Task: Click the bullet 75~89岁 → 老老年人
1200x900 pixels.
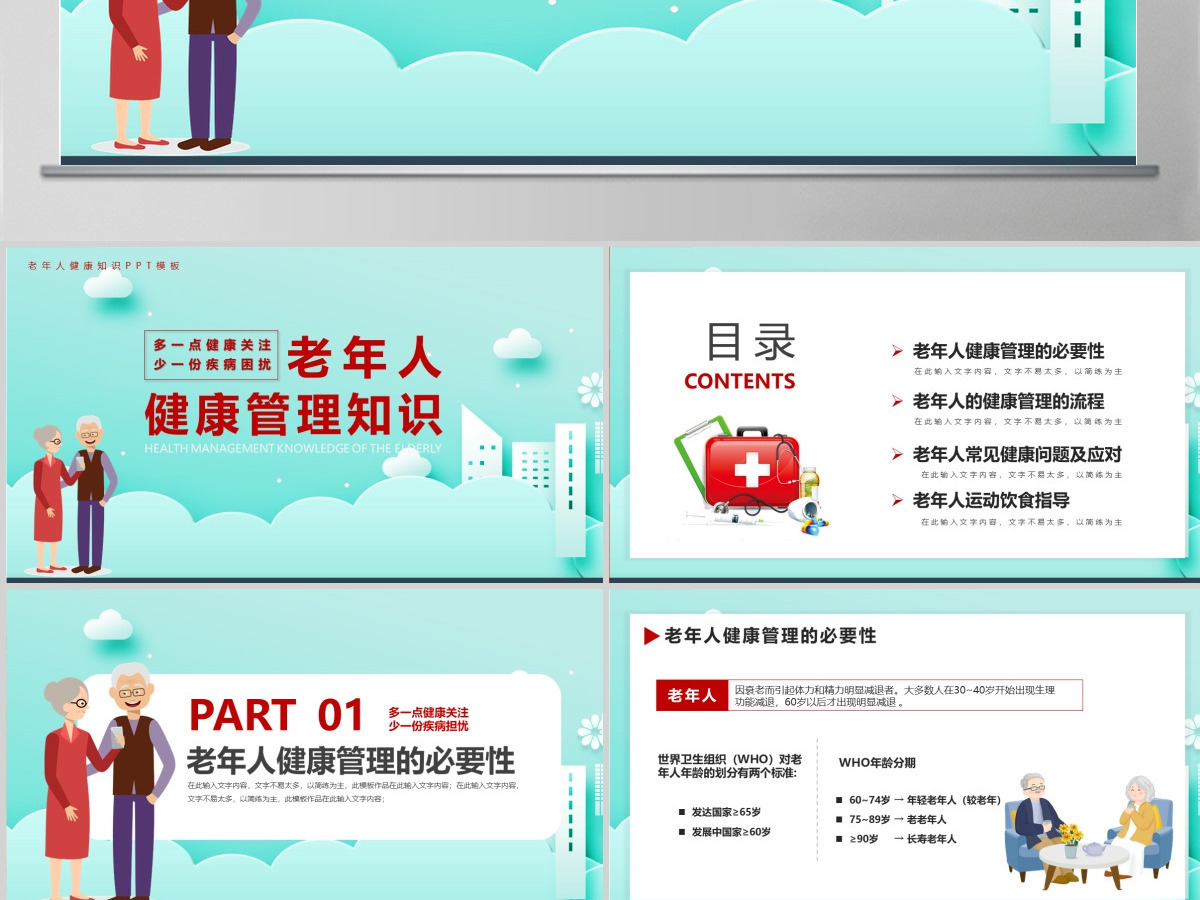Action: coord(898,819)
